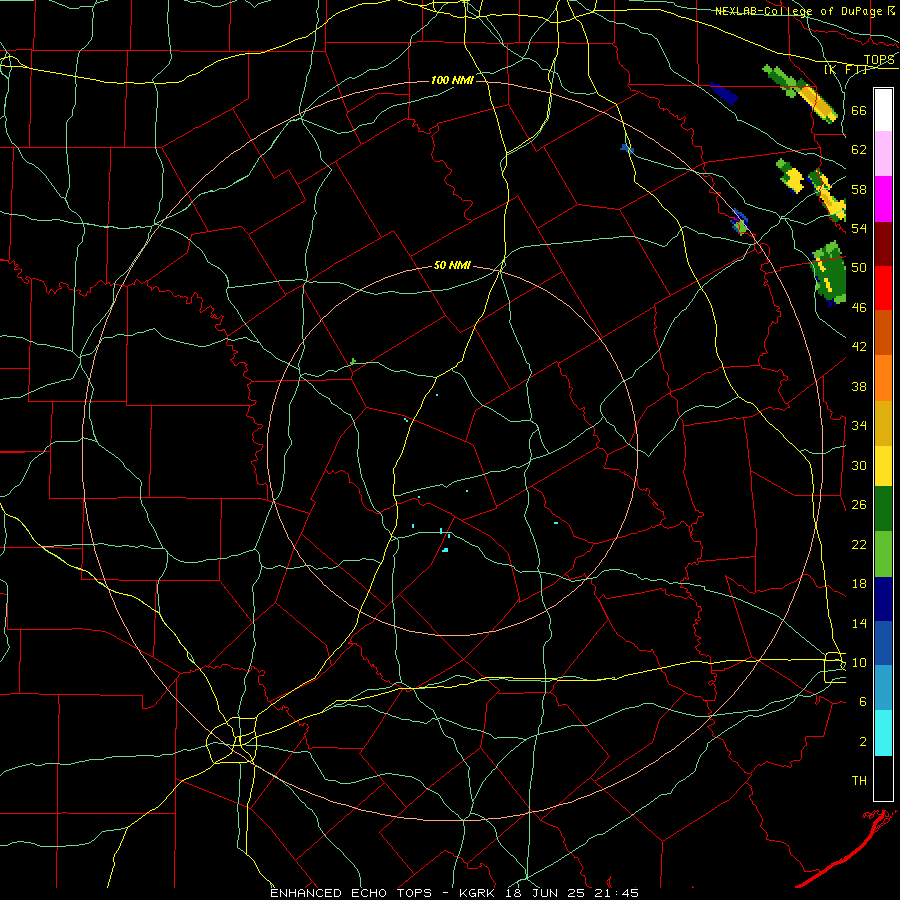Click the navy 14-18 kft legend swatch

(x=883, y=599)
